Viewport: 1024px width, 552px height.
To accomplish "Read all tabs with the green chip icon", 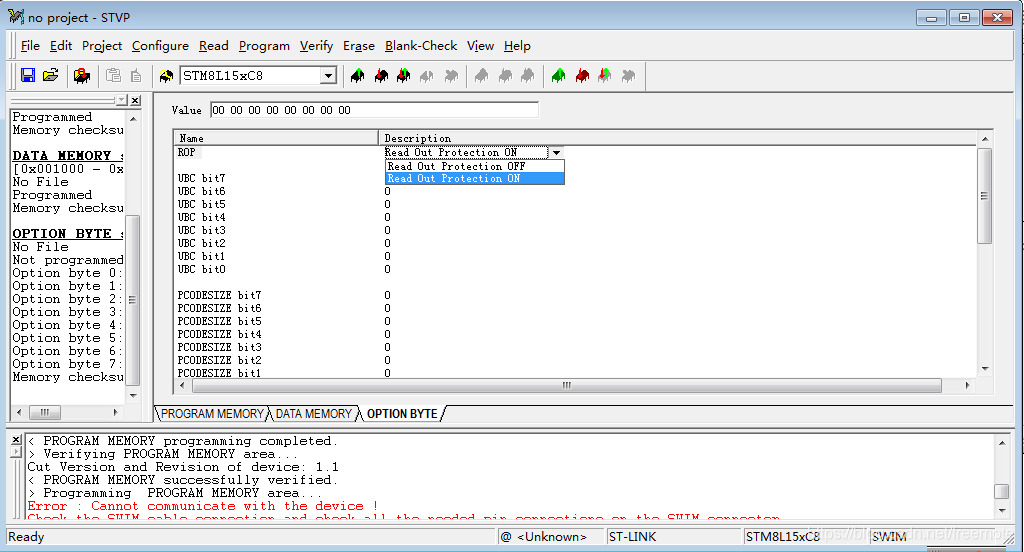I will tap(558, 76).
